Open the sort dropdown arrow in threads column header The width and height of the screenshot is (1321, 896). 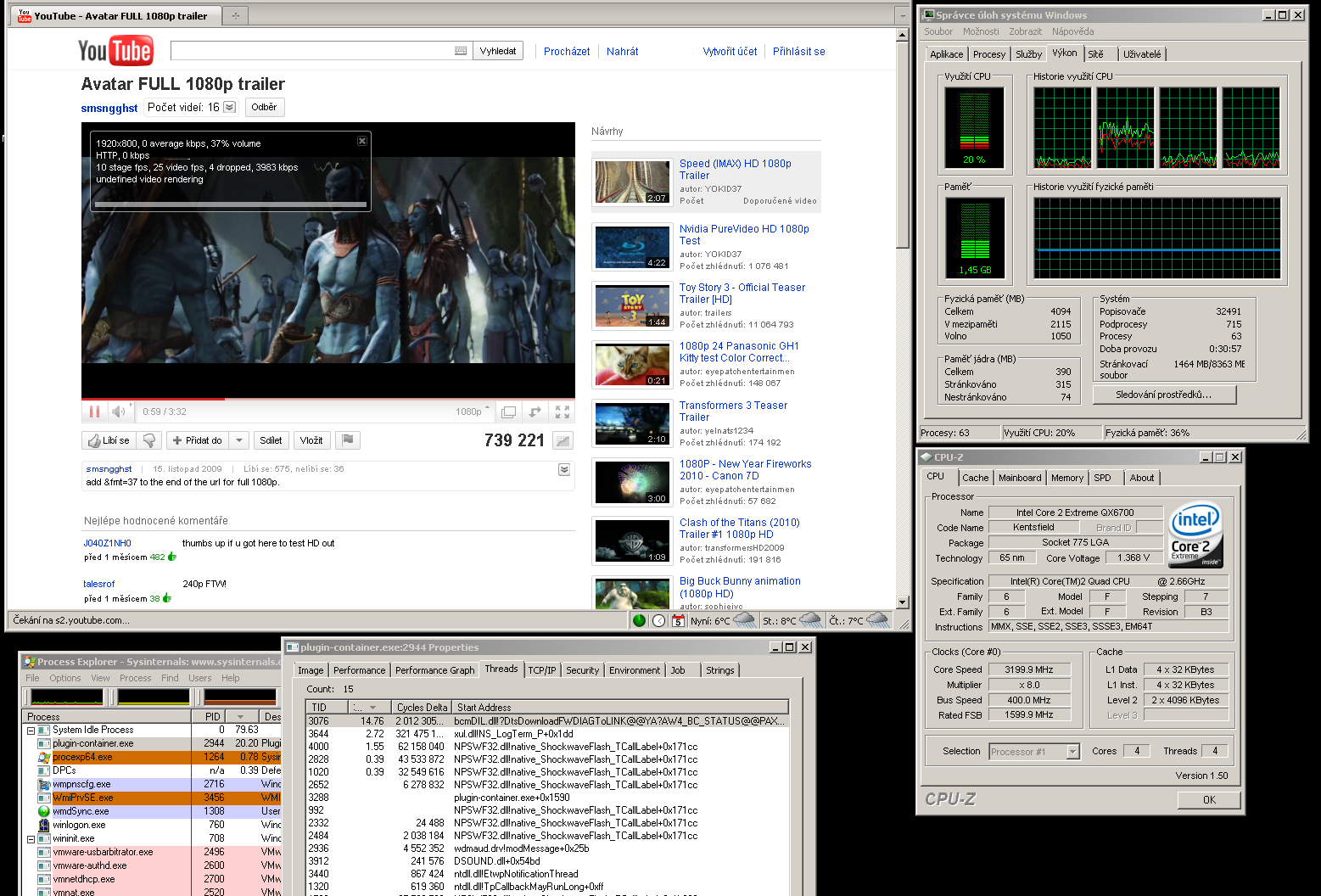pos(374,707)
